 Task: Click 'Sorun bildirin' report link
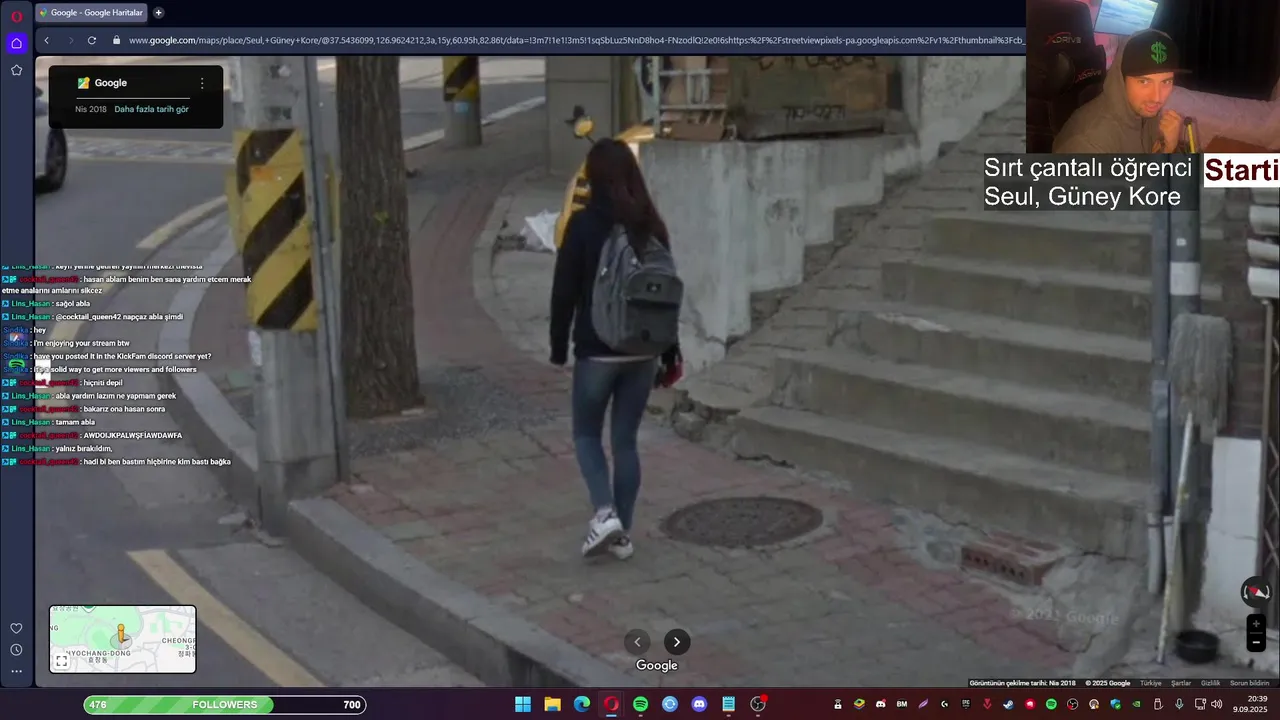[1249, 683]
